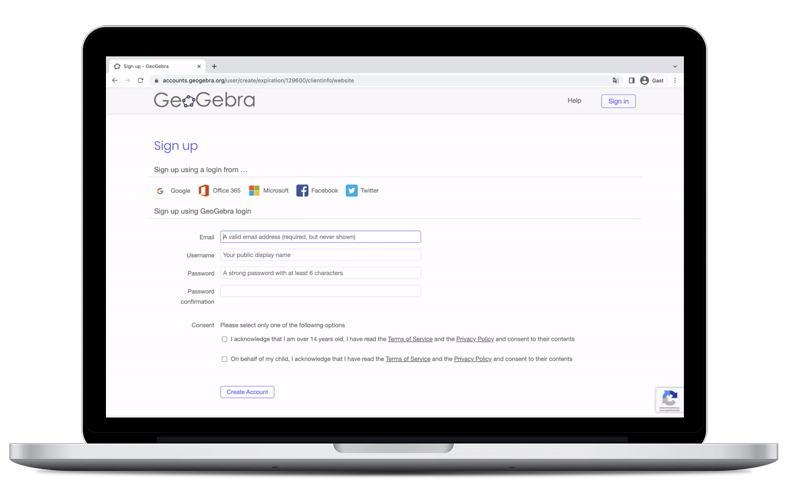Image resolution: width=800 pixels, height=500 pixels.
Task: Choose the Microsoft logo login option
Action: pos(254,190)
